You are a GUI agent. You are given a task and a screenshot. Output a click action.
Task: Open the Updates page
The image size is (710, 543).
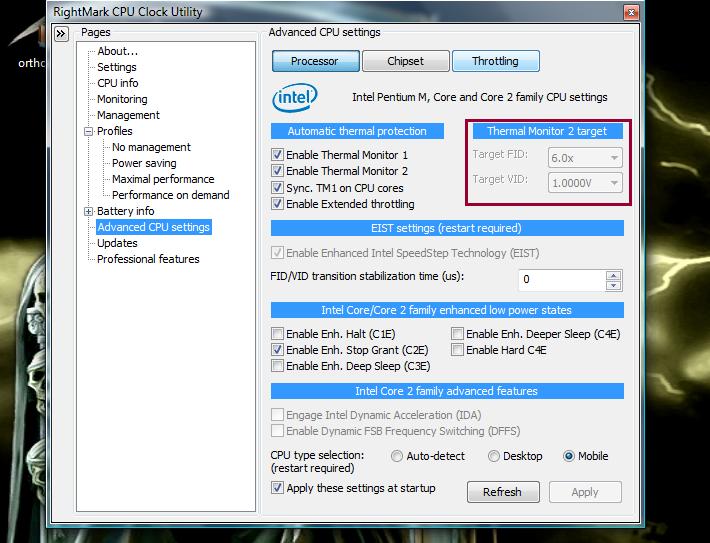pos(117,243)
